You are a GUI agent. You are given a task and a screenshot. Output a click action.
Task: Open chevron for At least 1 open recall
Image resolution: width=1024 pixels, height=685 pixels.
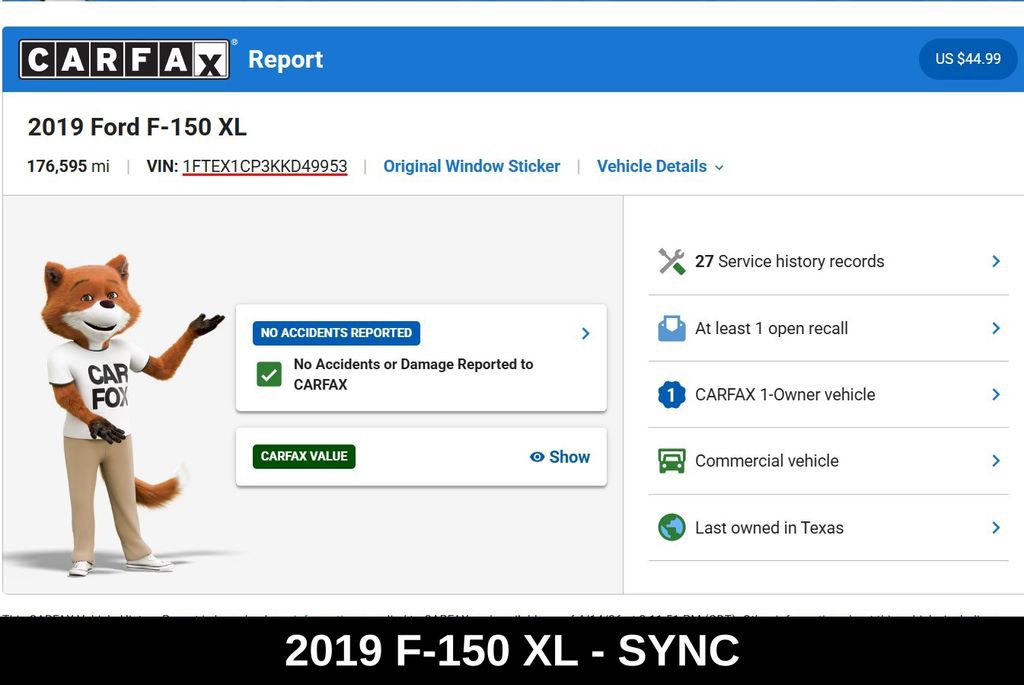tap(996, 328)
